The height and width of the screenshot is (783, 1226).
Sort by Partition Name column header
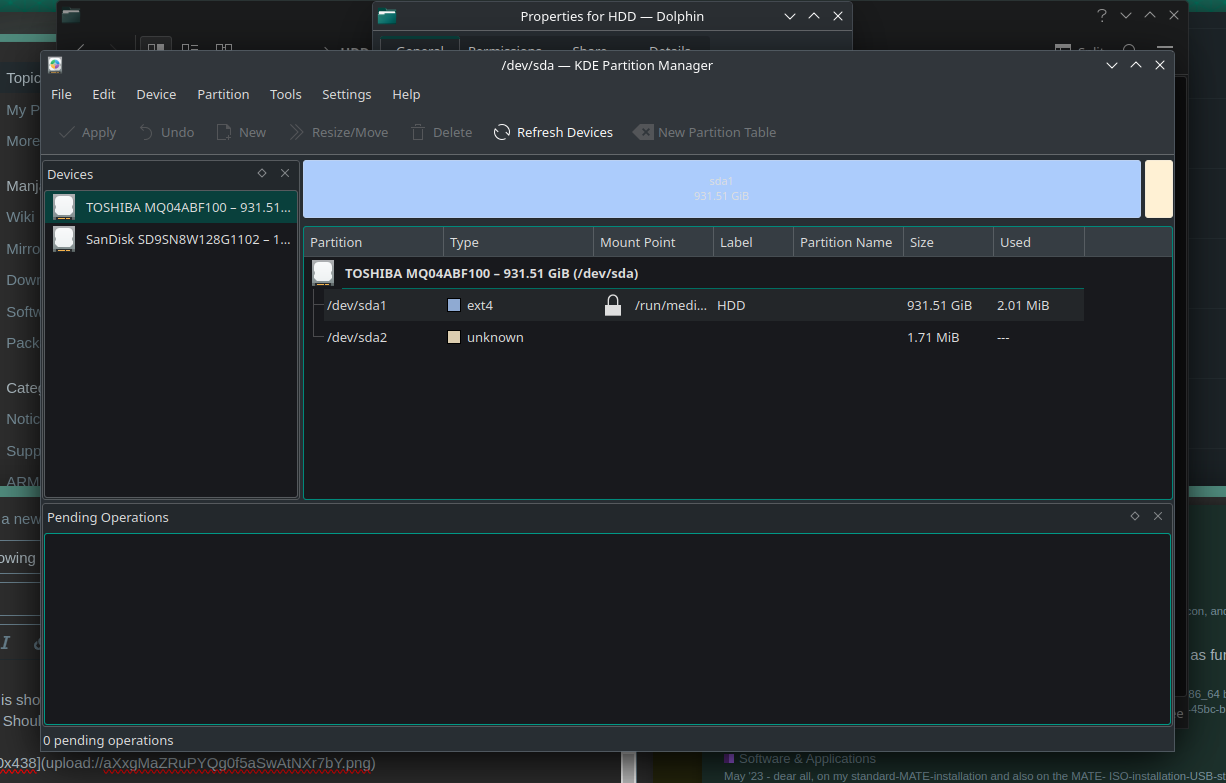pos(849,242)
